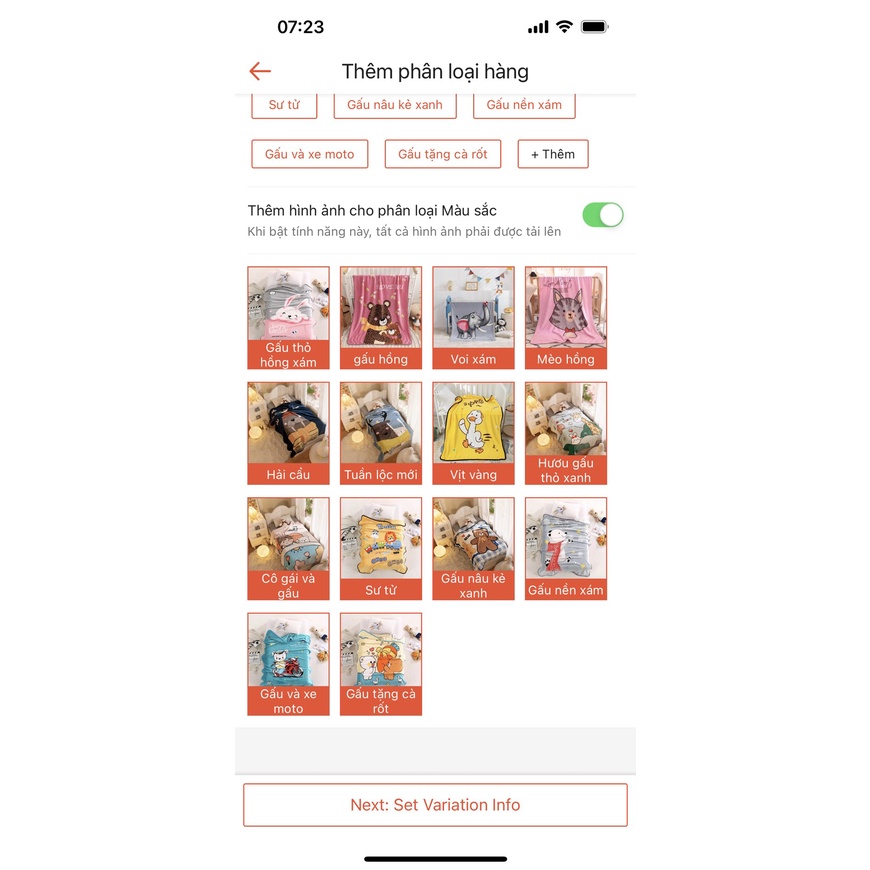Open the Vịt vàng image thumbnail
Viewport: 870px width, 870px height.
pos(473,433)
